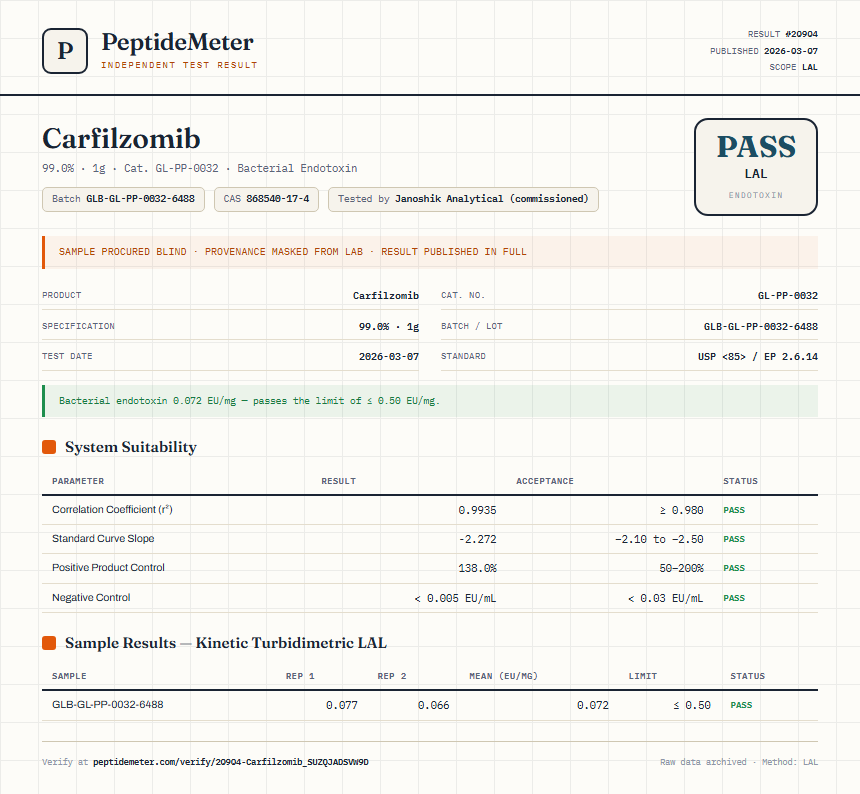
Task: Click the SAMPLE column header
Action: (x=69, y=676)
